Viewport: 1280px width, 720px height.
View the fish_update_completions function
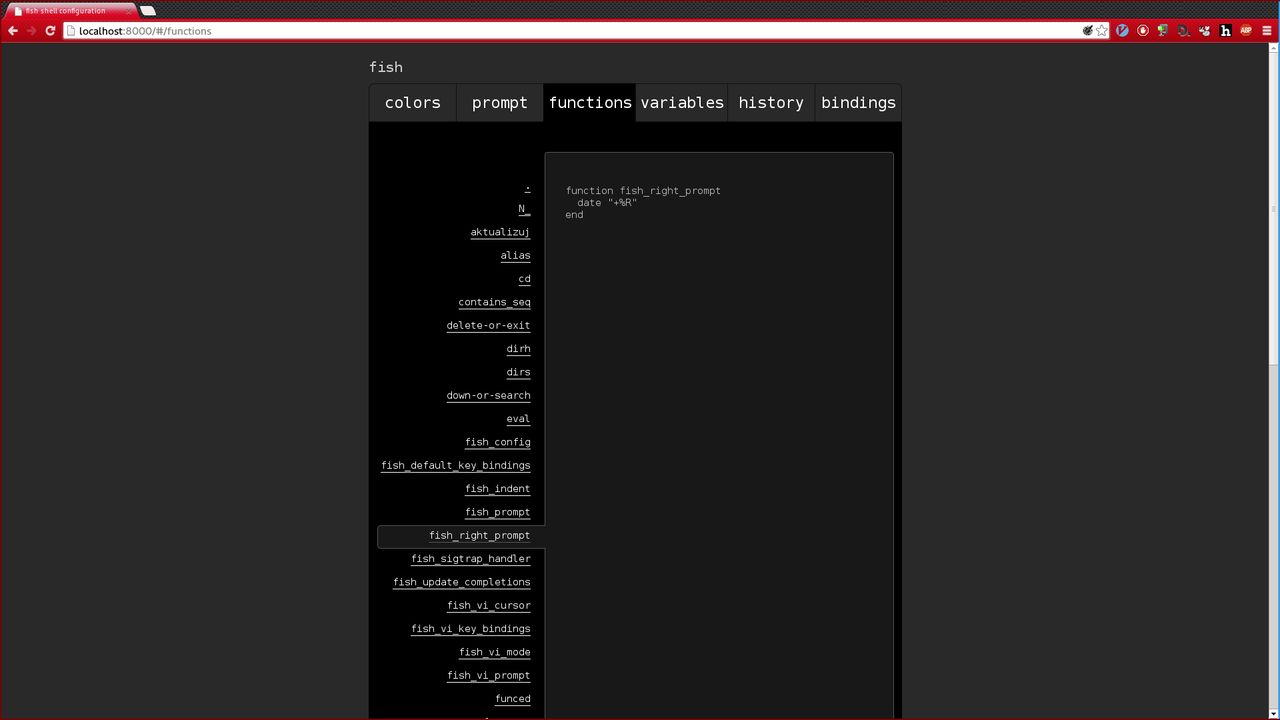pos(461,582)
